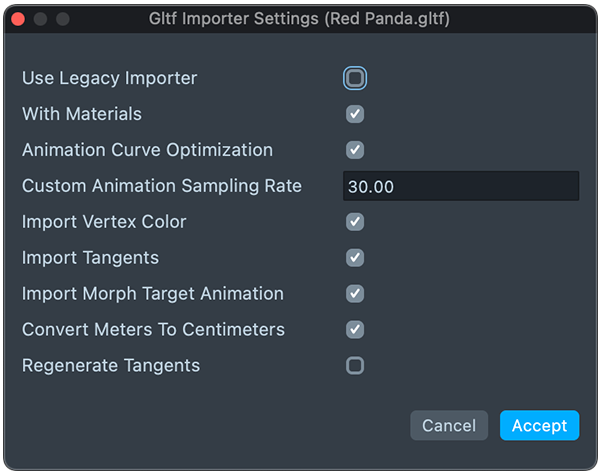
Task: Disable Animation Curve Optimization checkbox
Action: click(355, 150)
